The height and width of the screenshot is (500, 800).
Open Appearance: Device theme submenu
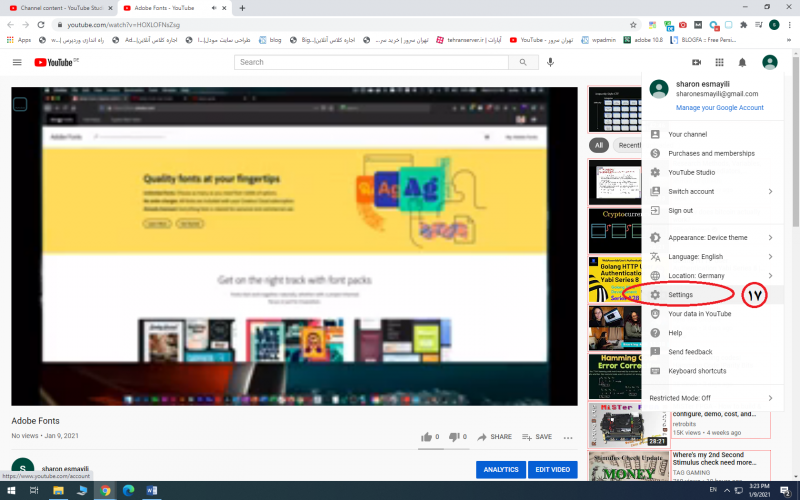712,238
